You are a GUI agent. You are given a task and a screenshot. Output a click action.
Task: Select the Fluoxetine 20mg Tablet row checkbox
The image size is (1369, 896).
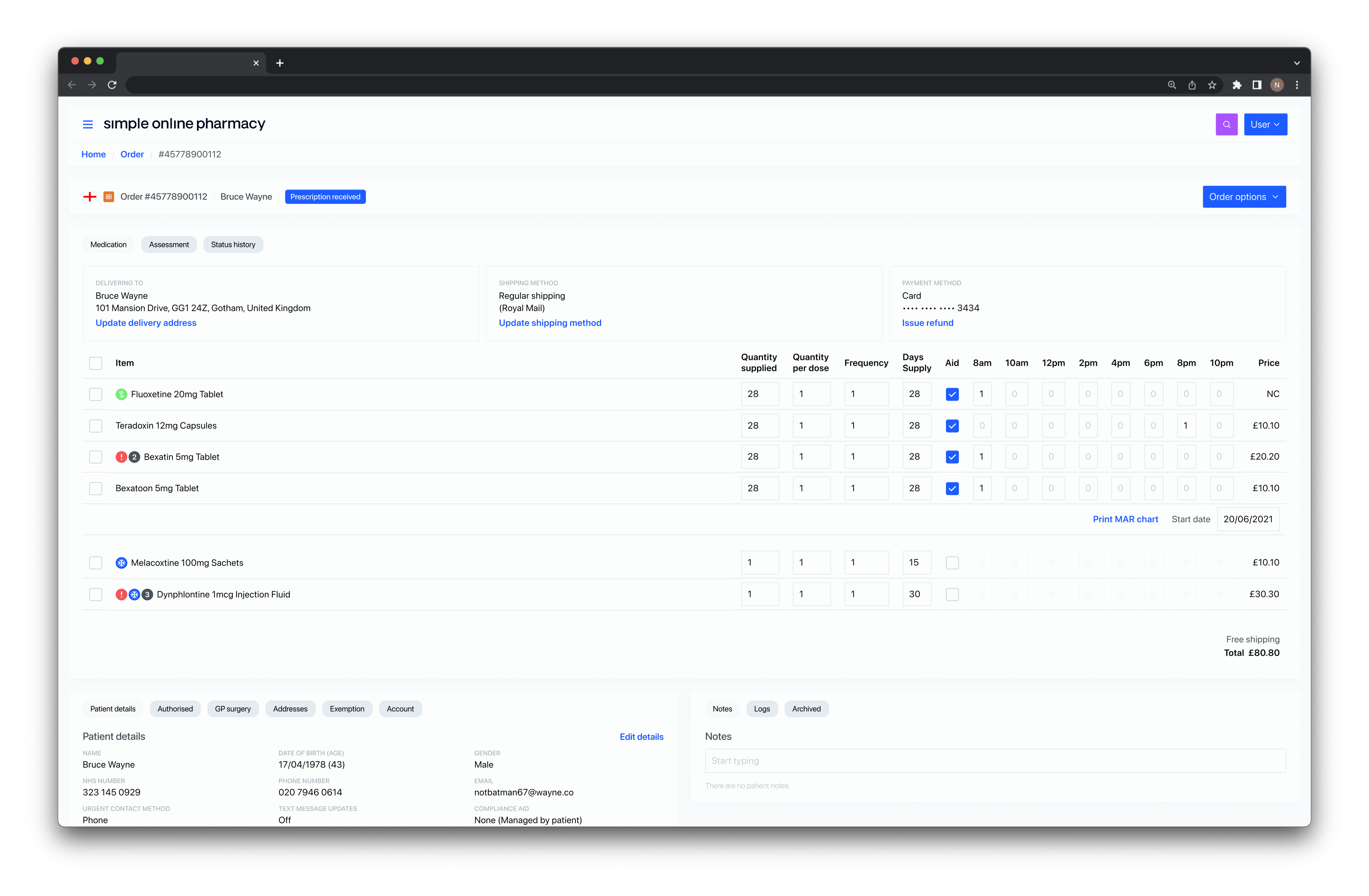(x=96, y=394)
